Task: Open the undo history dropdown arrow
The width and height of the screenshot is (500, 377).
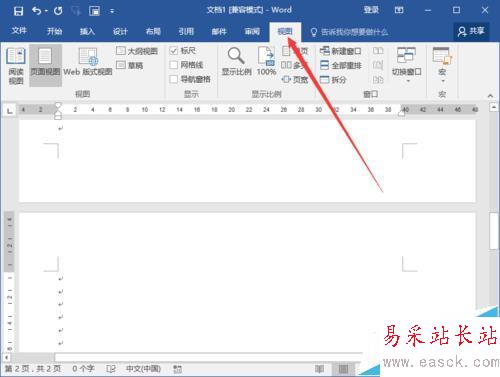Action: (x=46, y=11)
